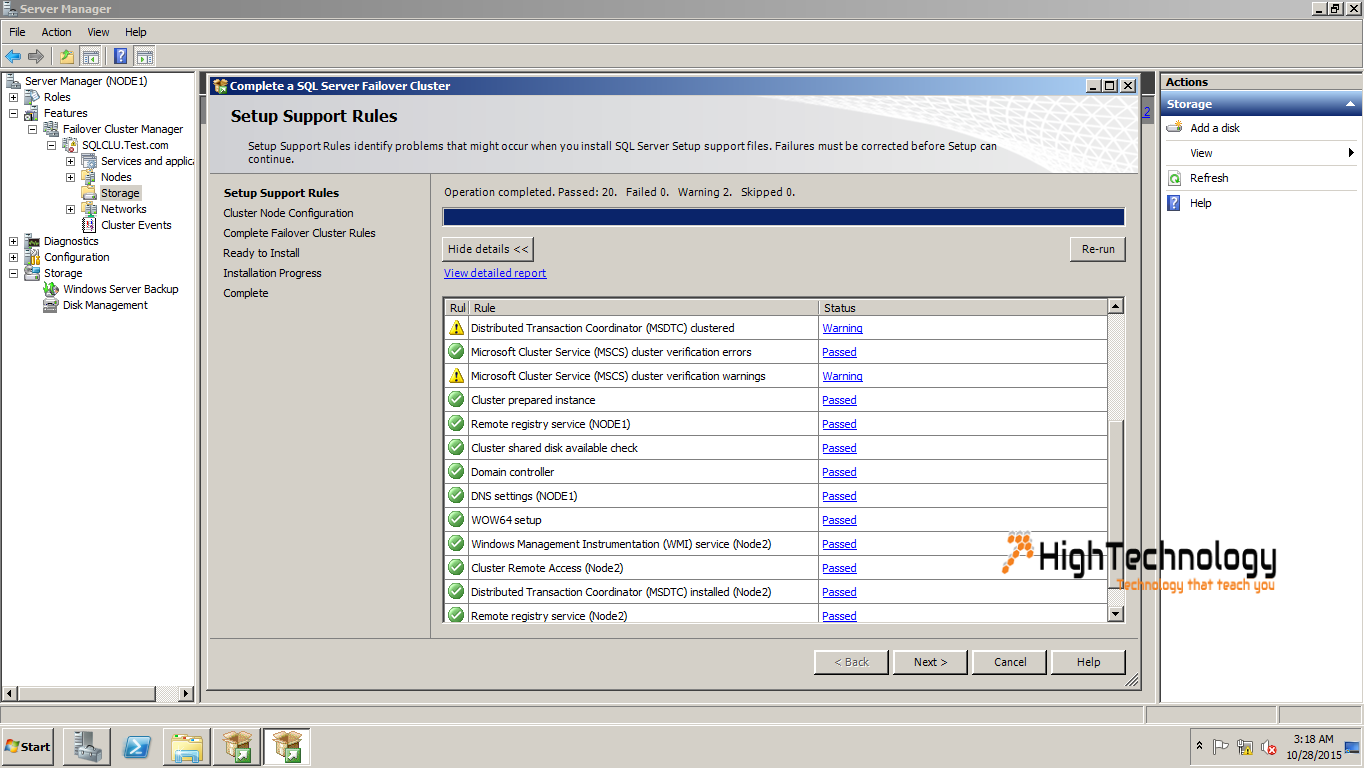Open the View detailed report link

[x=495, y=273]
